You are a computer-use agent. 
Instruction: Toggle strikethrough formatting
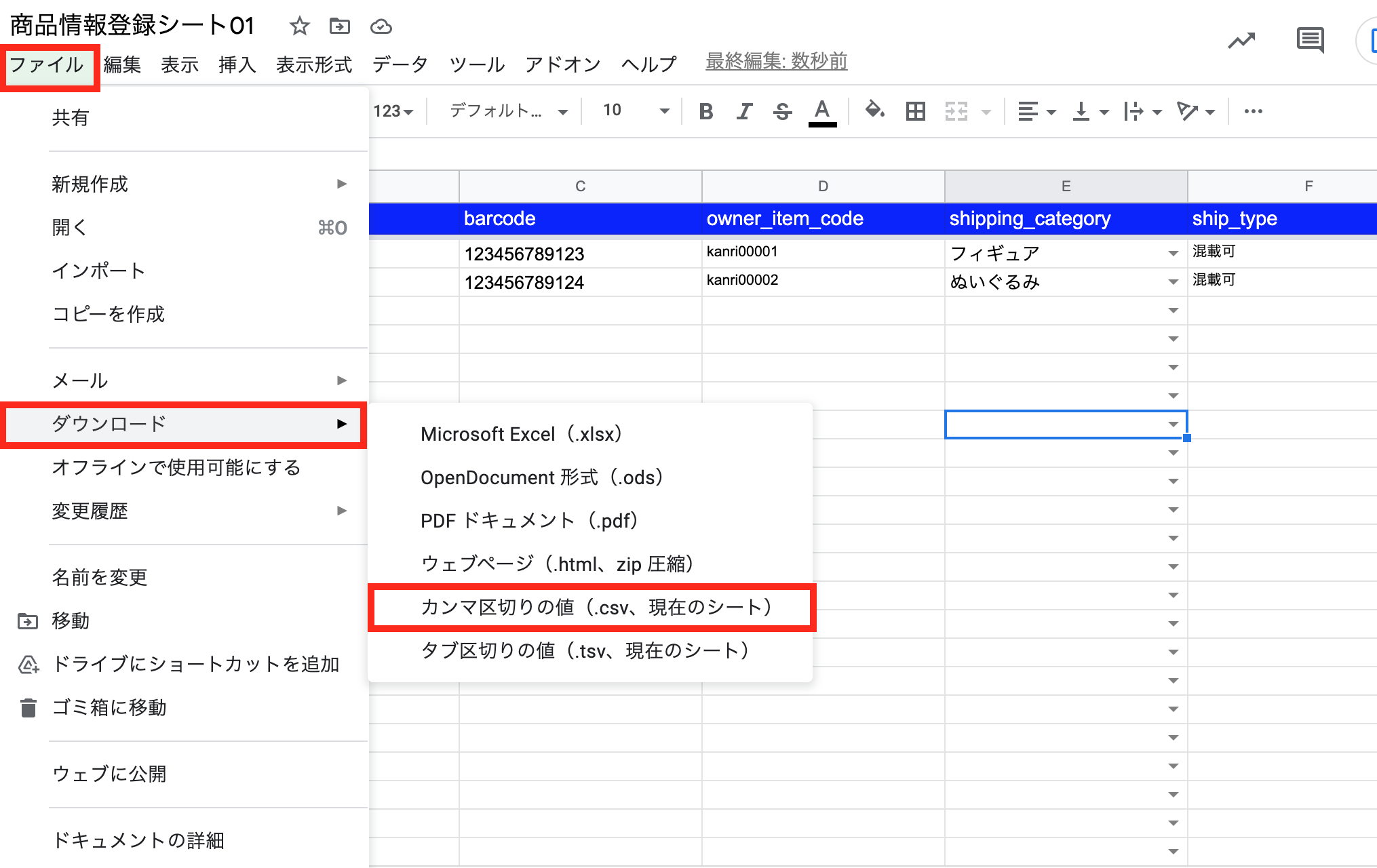coord(782,111)
